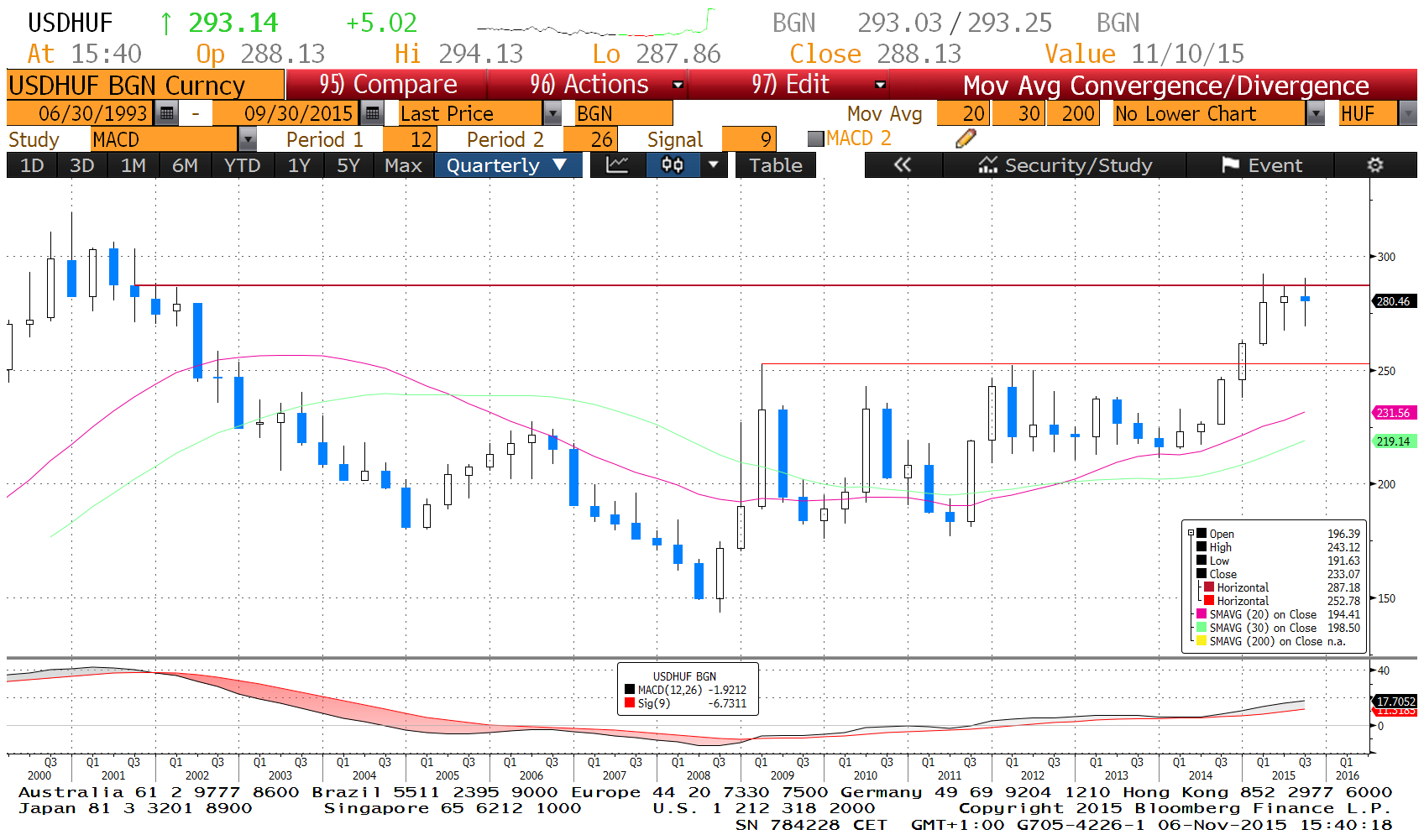Select the YTD time range tab
Screen dimensions: 1424x840
[242, 165]
